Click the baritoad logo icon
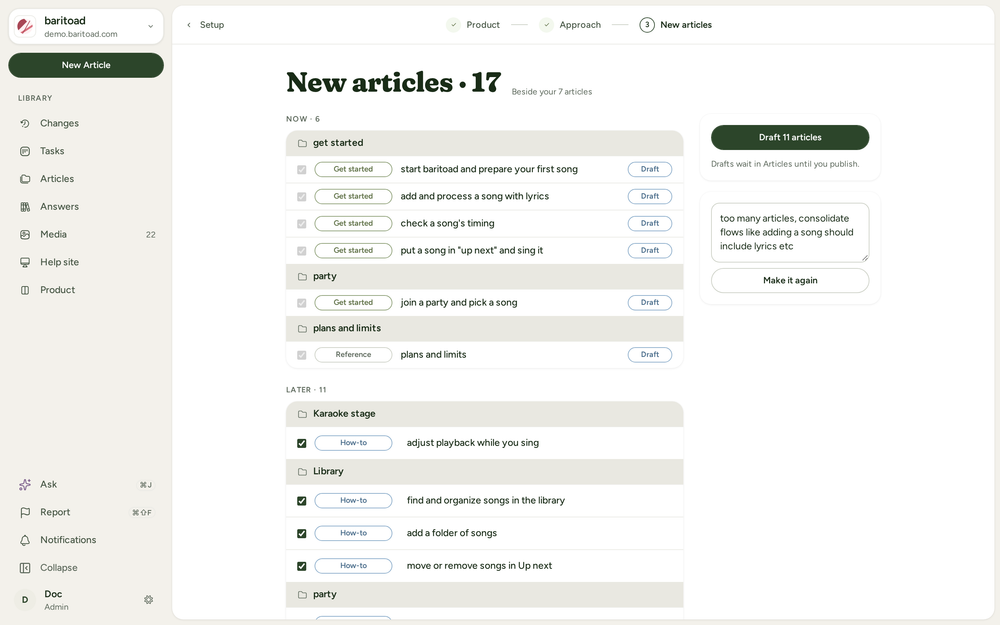 pos(26,26)
